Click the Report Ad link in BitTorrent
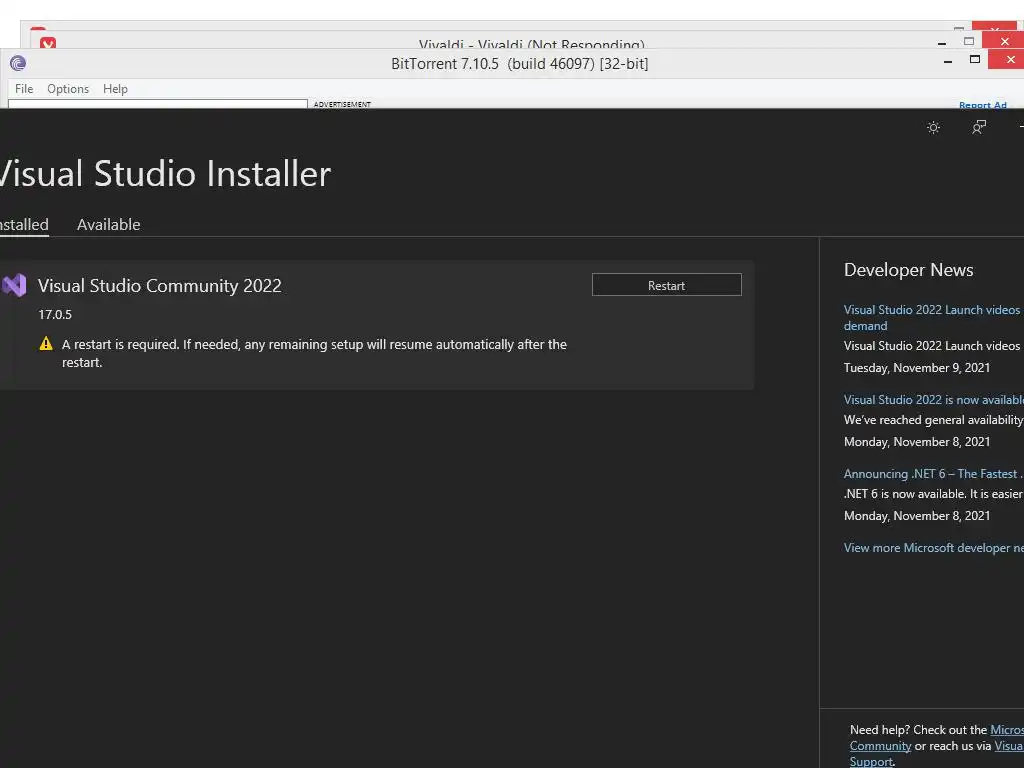The image size is (1024, 768). coord(982,104)
